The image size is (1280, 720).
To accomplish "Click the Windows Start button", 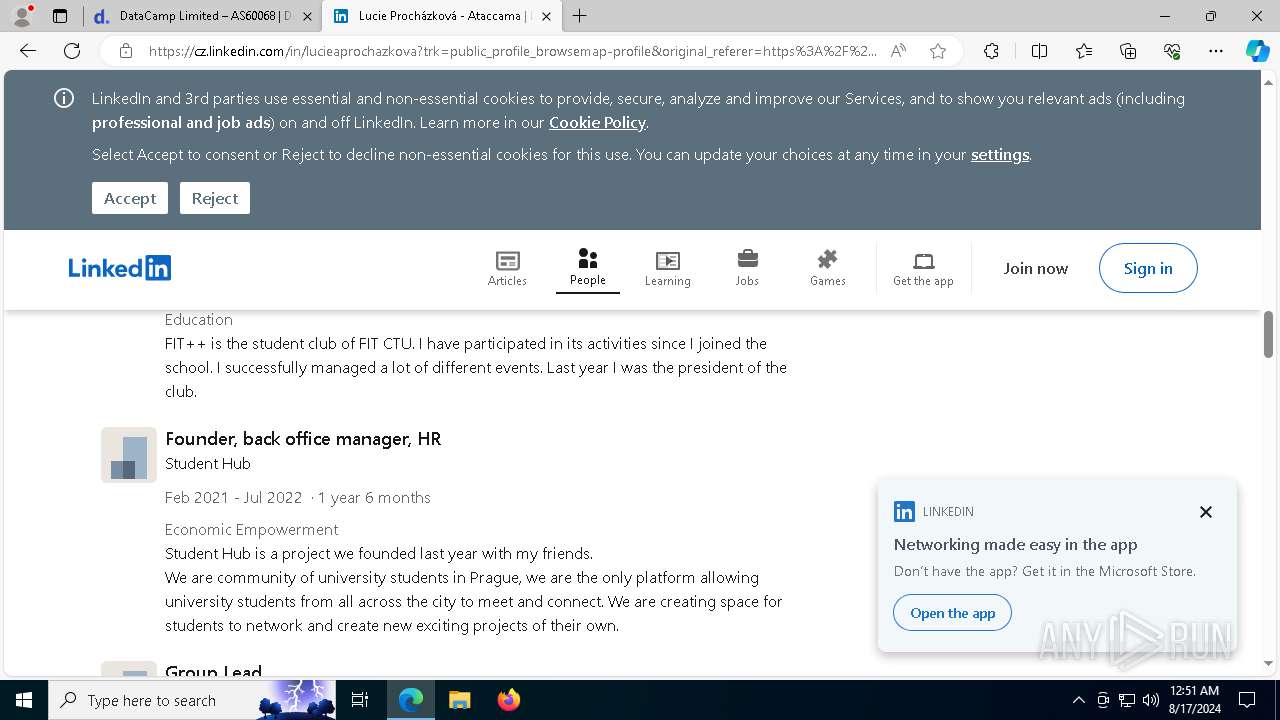I will tap(24, 700).
